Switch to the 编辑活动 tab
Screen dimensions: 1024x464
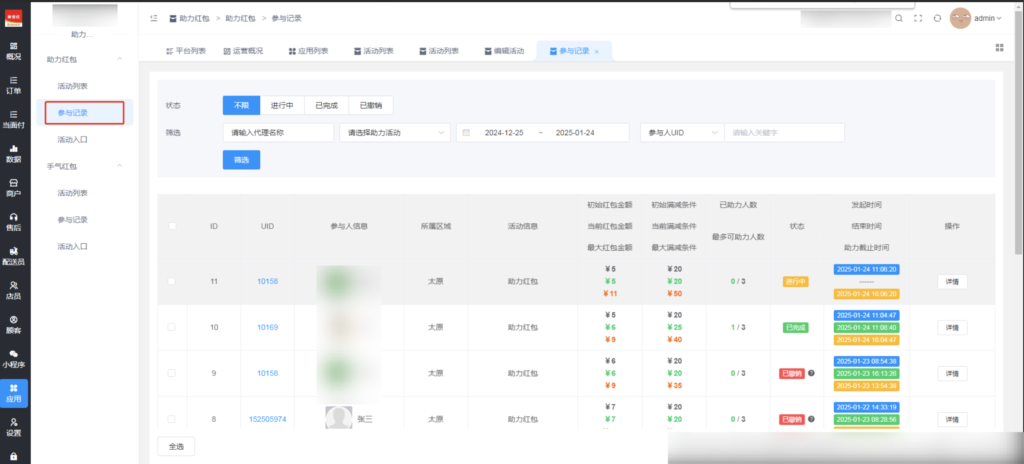click(x=504, y=51)
